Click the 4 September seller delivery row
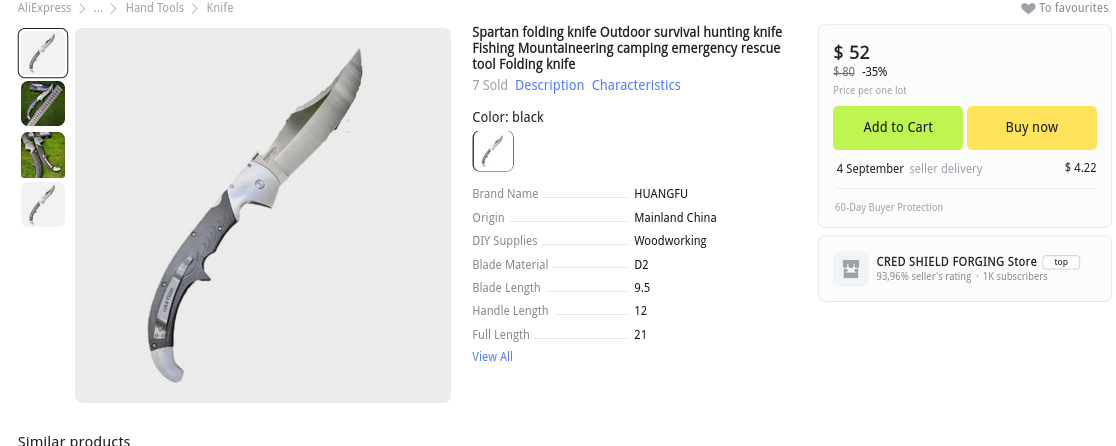This screenshot has height=446, width=1116. pos(966,169)
